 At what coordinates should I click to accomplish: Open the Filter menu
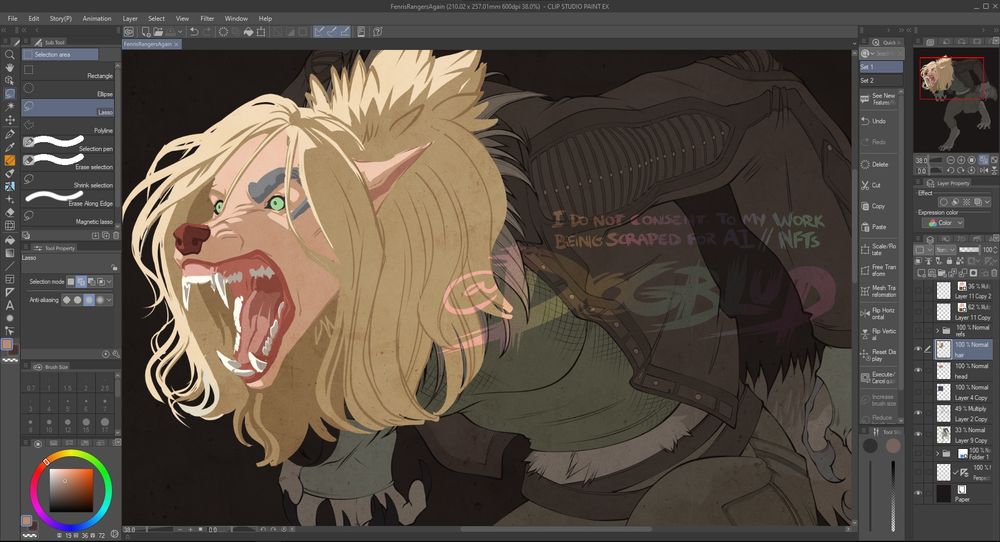tap(207, 18)
